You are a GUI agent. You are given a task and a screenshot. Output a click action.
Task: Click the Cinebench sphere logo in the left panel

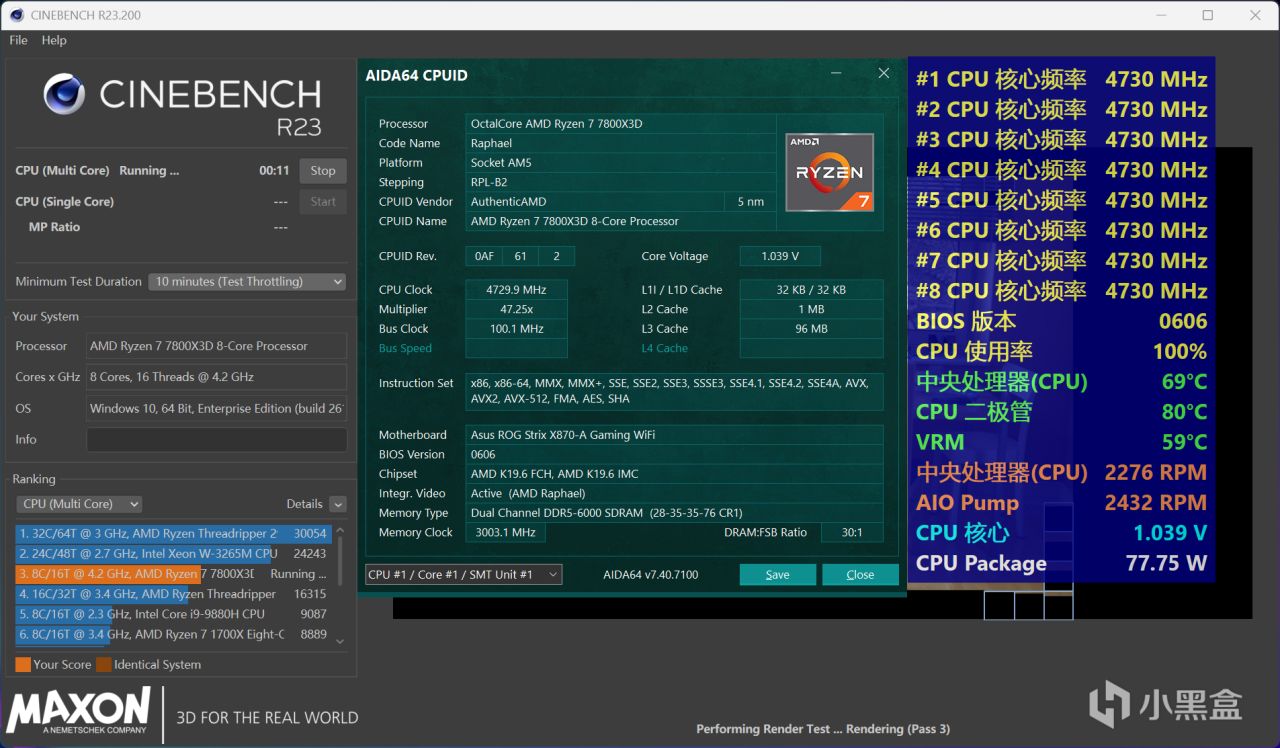64,94
